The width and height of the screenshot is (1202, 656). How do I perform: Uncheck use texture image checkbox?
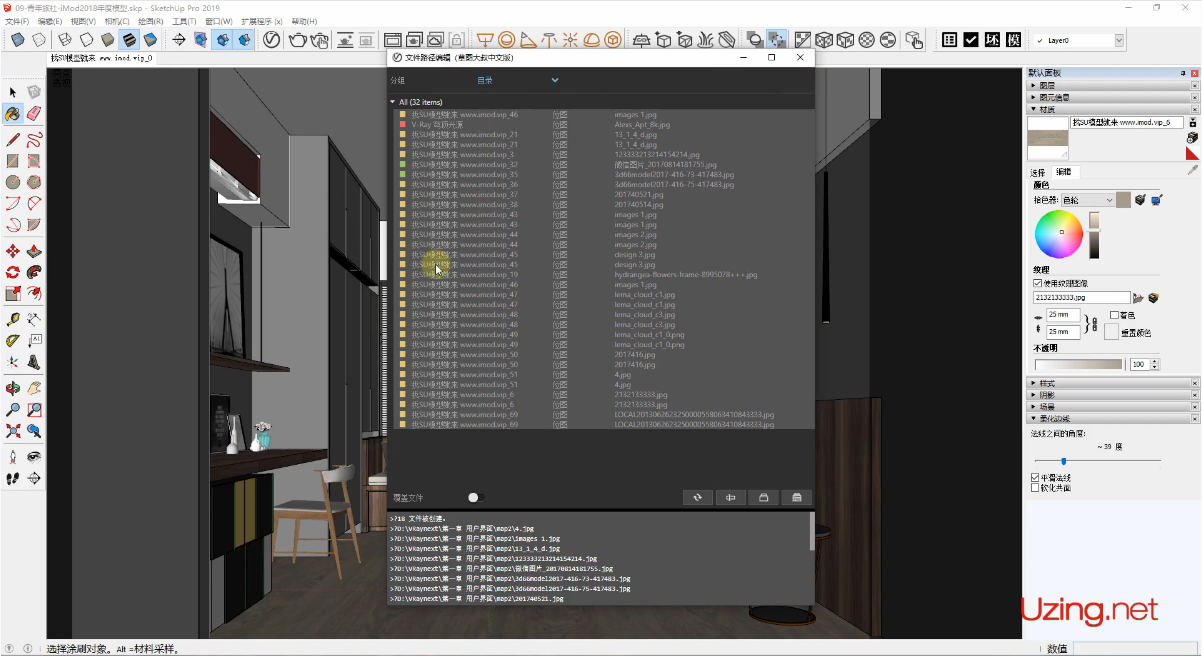click(x=1037, y=283)
